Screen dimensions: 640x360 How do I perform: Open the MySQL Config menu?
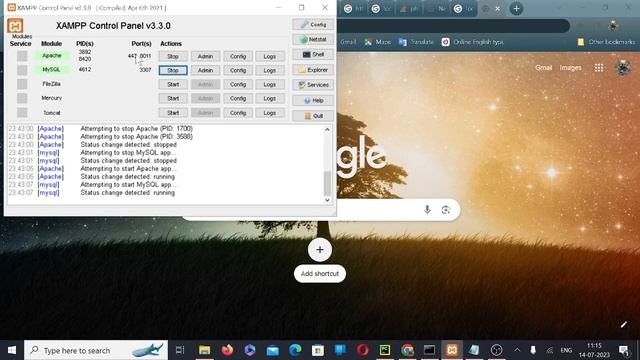pyautogui.click(x=238, y=70)
